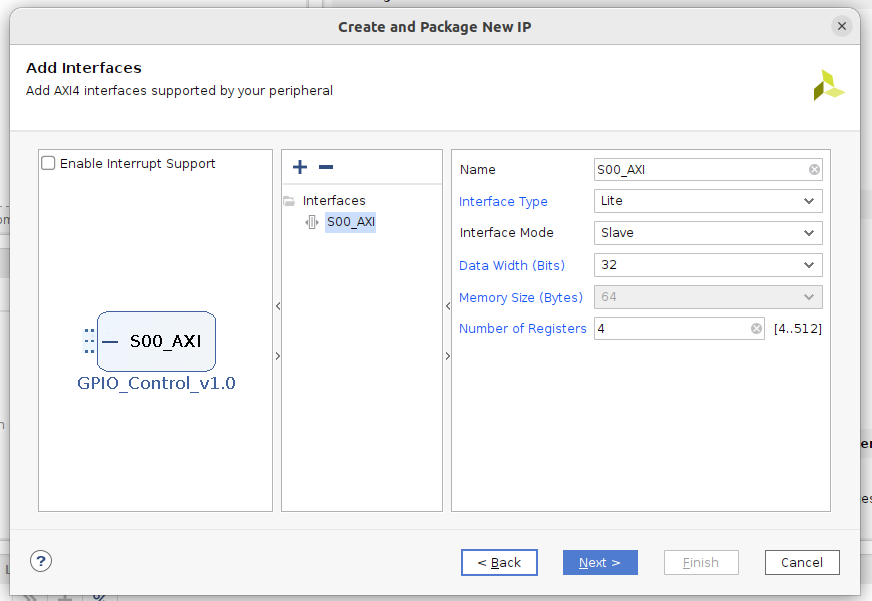Collapse the left preview pane arrow

click(277, 306)
